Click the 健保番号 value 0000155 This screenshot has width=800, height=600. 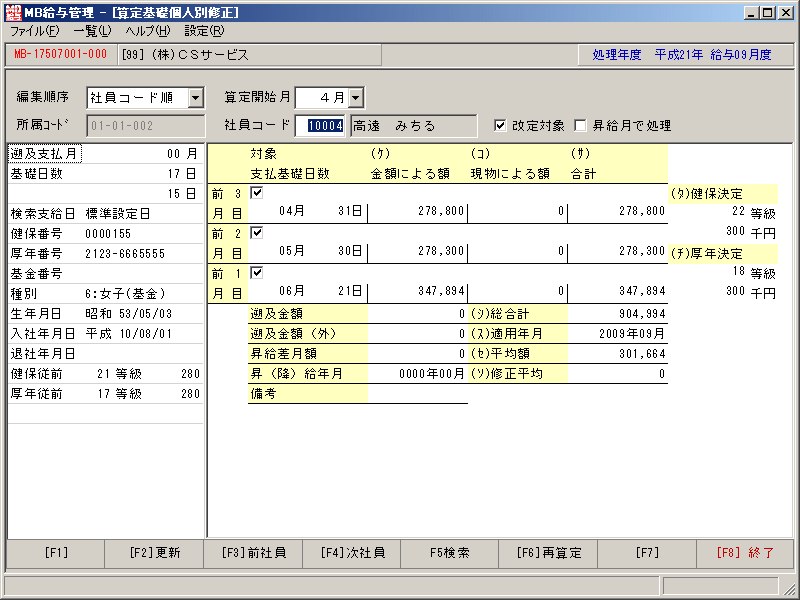pos(108,234)
